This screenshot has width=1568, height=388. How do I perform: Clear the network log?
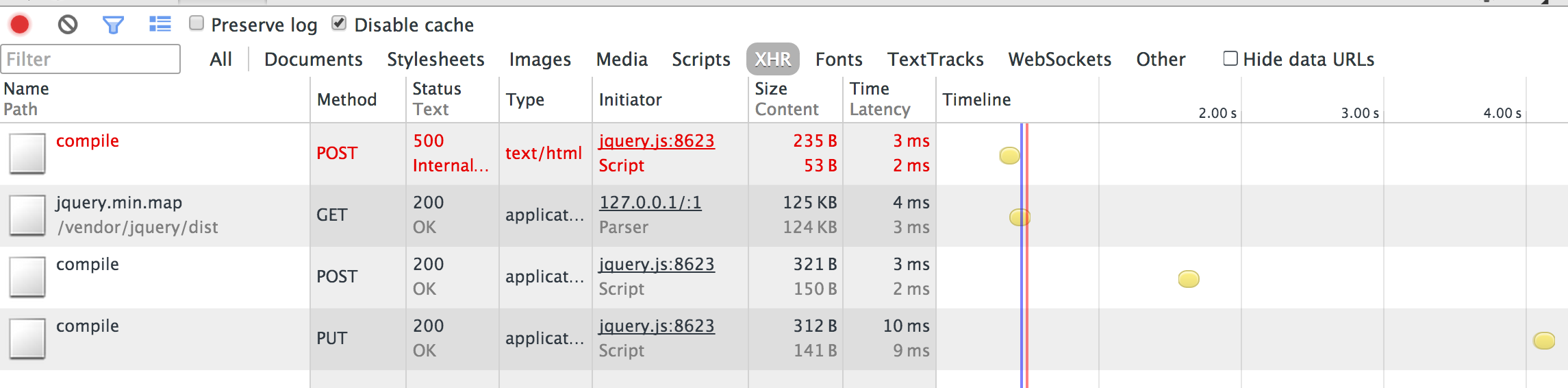click(67, 25)
